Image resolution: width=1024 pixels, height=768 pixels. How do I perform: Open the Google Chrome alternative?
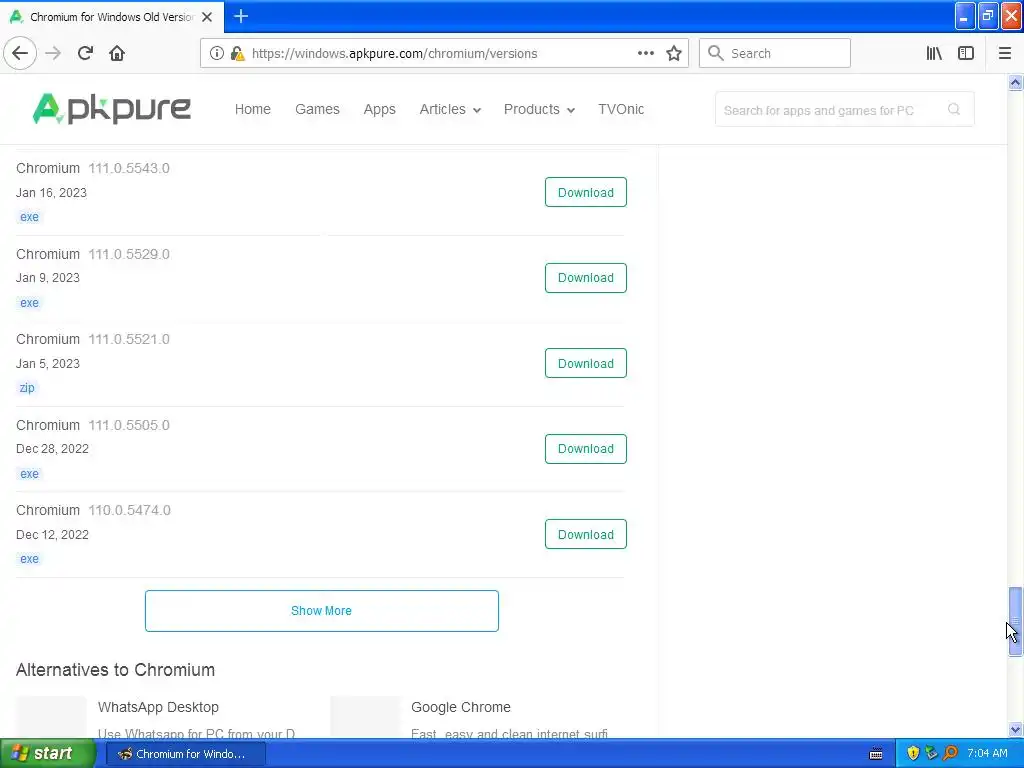[x=460, y=707]
